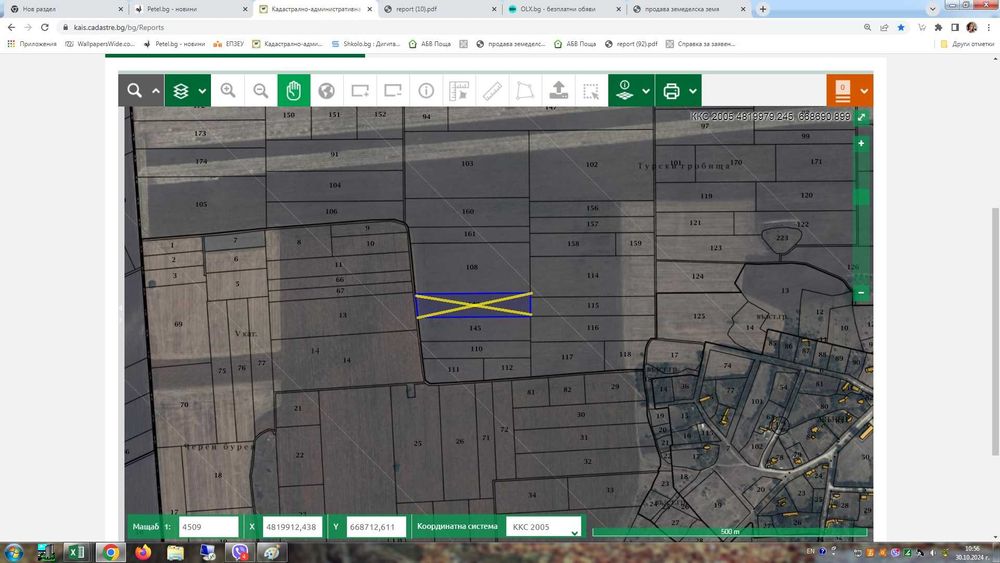The image size is (1000, 563).
Task: Activate the pan hand tool
Action: (x=294, y=90)
